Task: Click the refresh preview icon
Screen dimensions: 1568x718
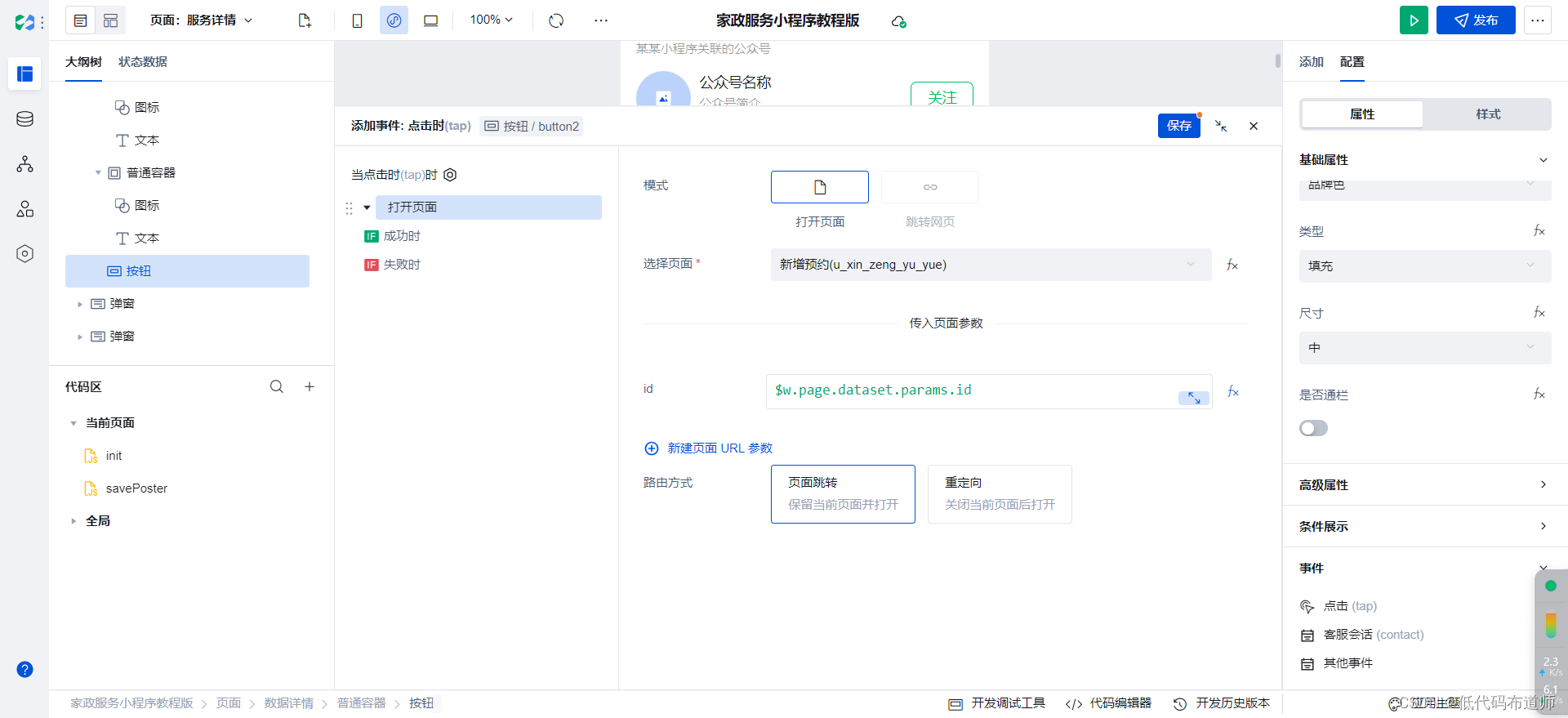Action: click(x=556, y=20)
